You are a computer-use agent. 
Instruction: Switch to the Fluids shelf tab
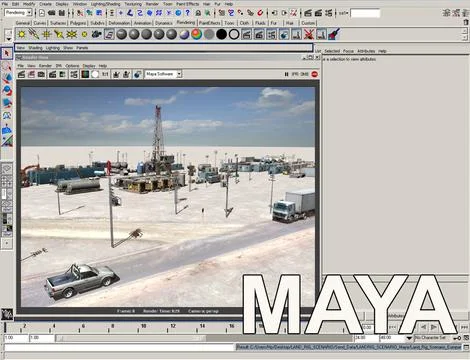tap(260, 23)
